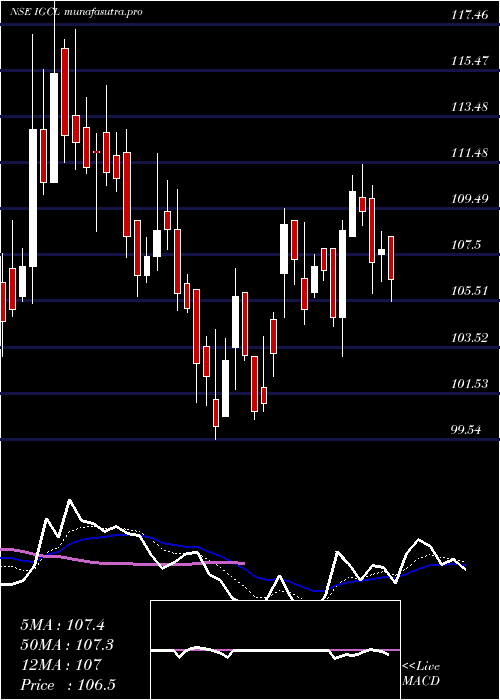Click the 117.46 price axis label

469,15
